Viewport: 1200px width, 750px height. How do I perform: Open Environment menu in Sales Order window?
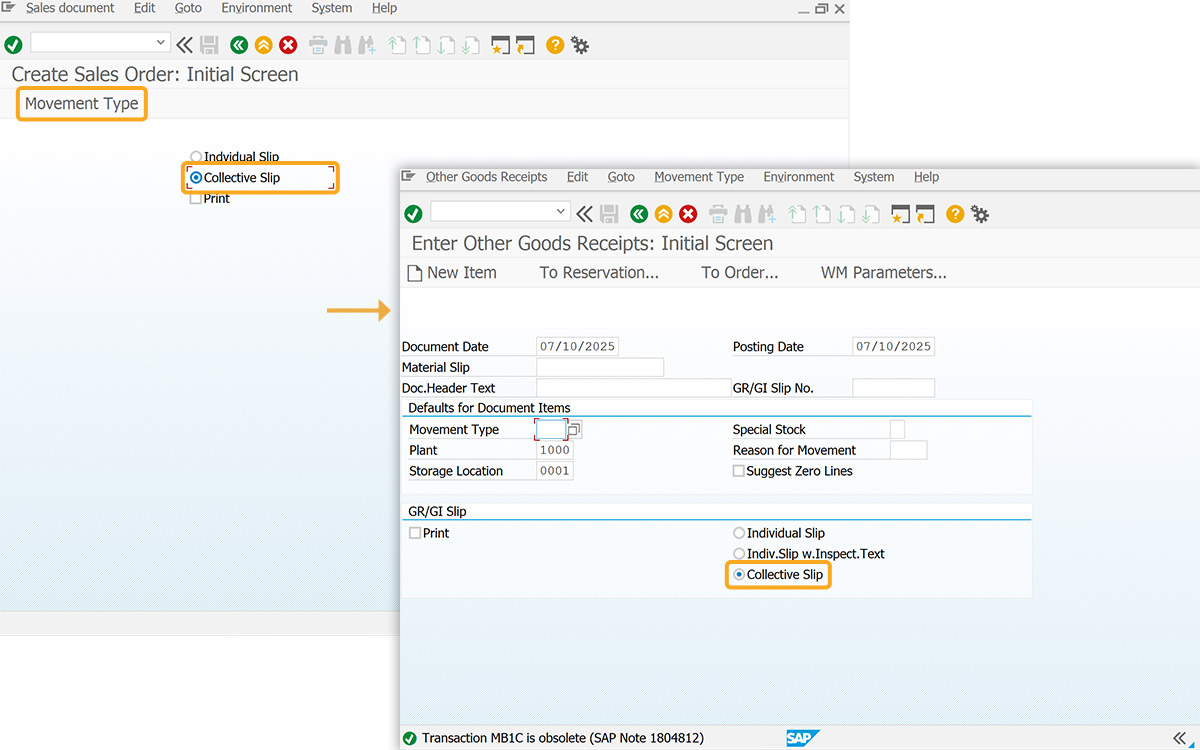pyautogui.click(x=257, y=8)
